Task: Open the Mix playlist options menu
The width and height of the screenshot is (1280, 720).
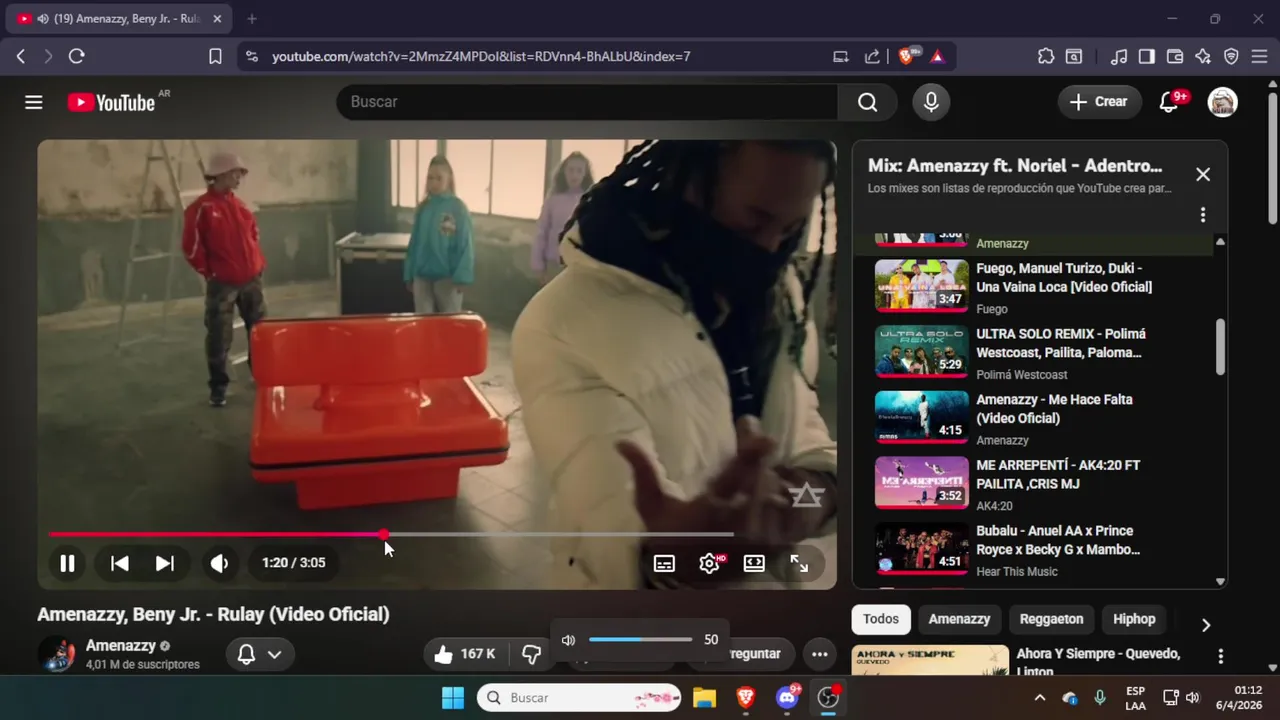Action: tap(1203, 215)
